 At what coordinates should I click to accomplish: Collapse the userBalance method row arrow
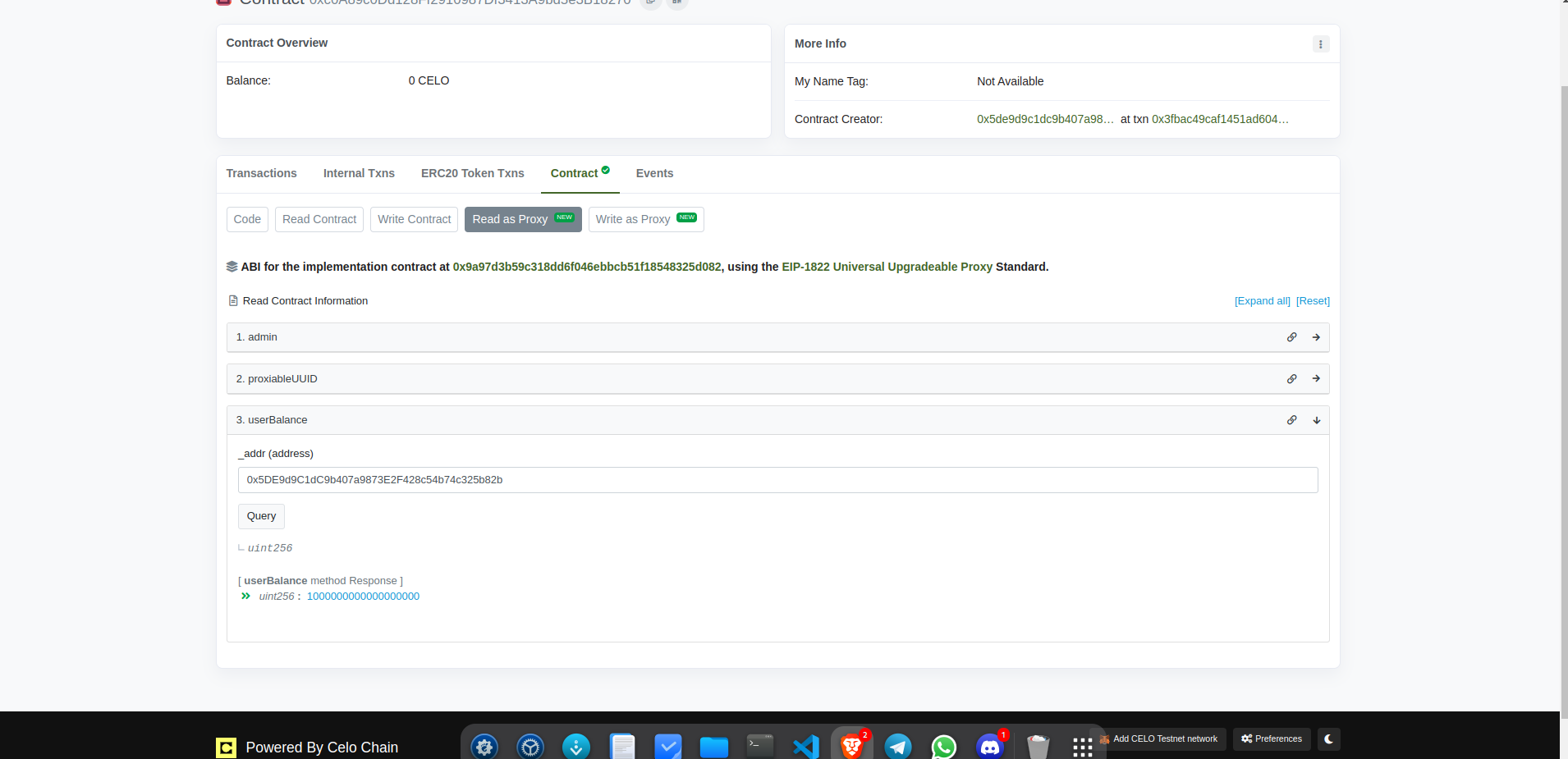[1316, 420]
